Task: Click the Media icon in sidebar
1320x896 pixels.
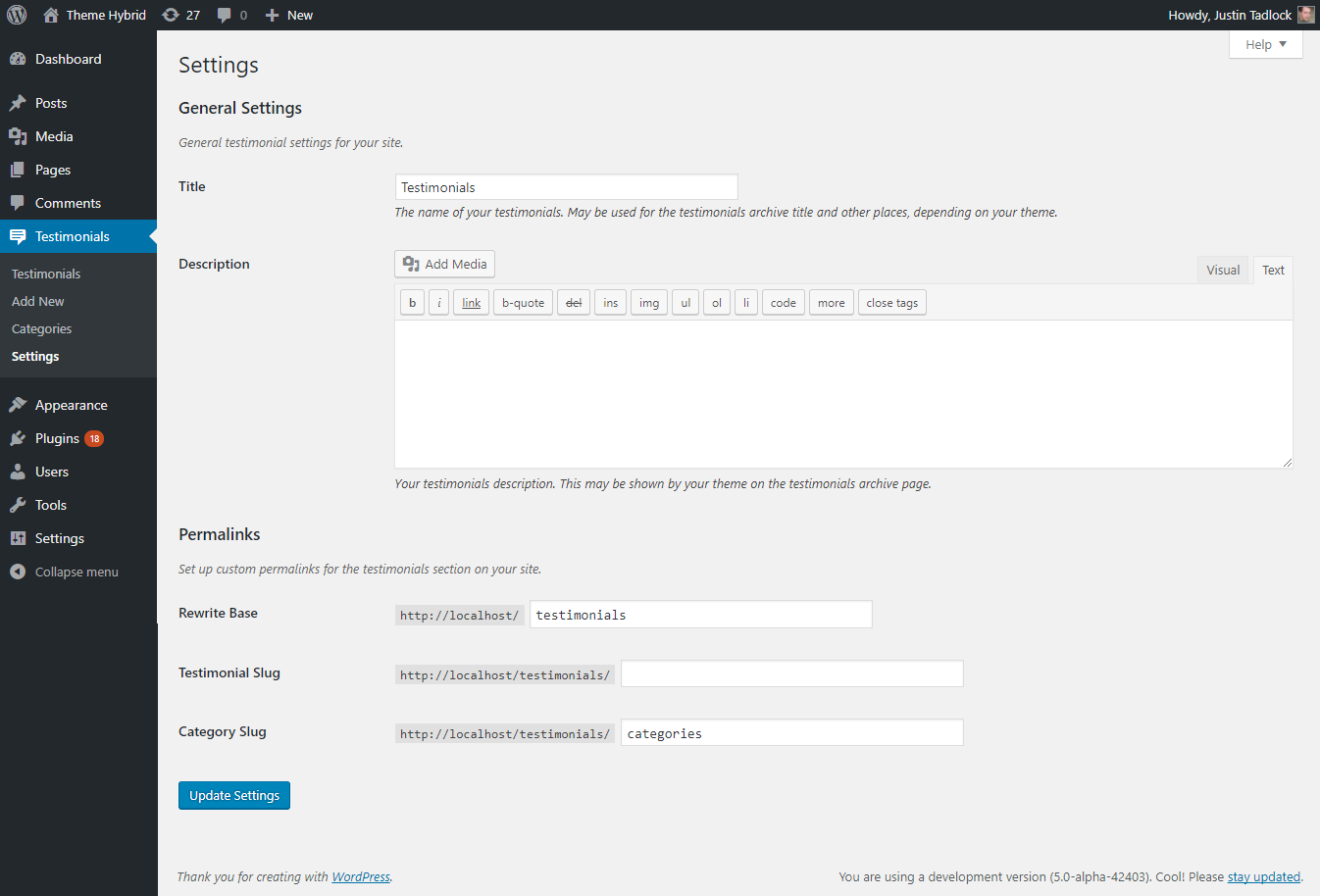Action: (18, 136)
